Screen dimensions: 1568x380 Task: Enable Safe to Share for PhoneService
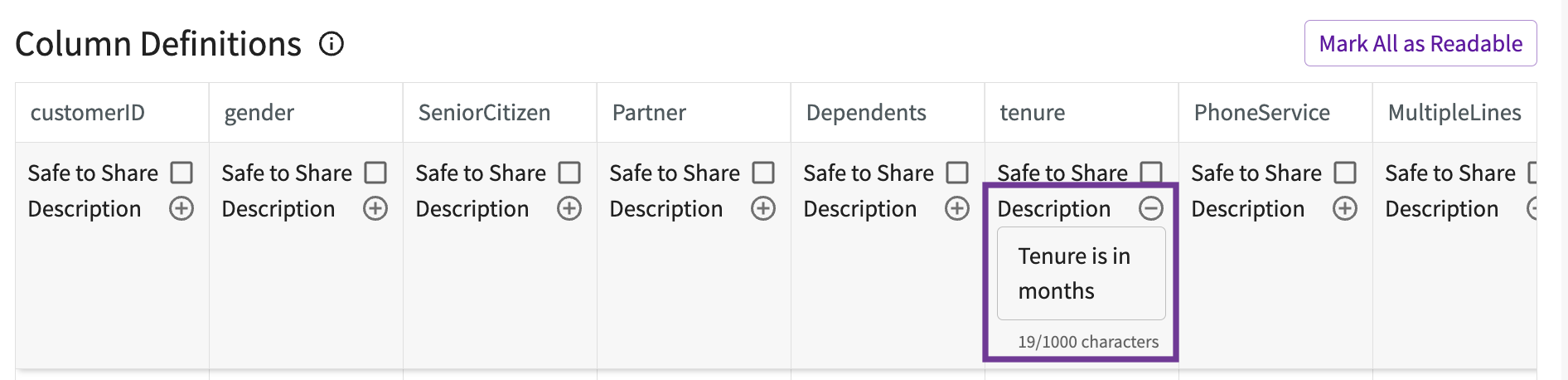1345,173
